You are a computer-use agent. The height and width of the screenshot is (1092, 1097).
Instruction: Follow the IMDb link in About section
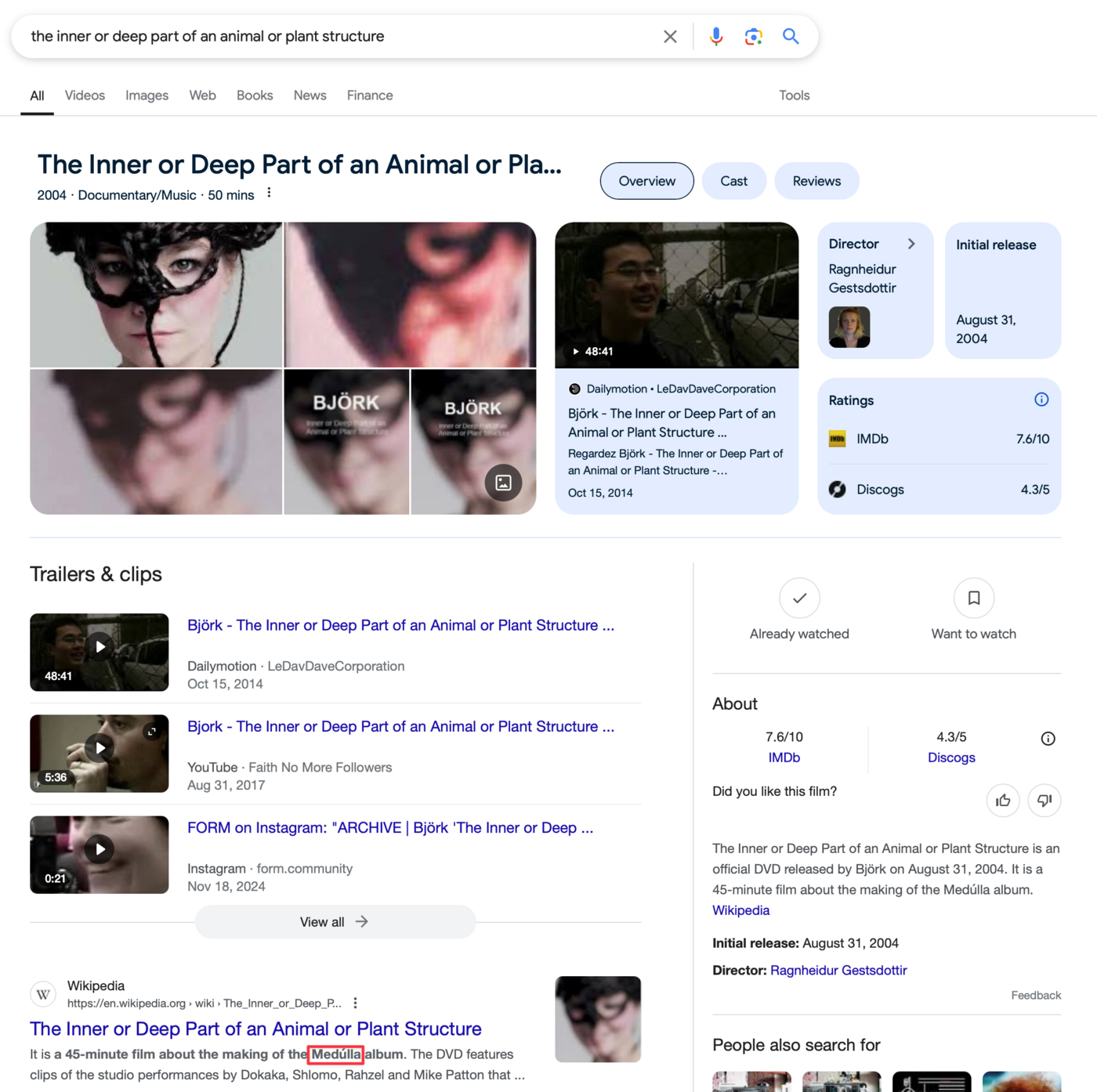pyautogui.click(x=784, y=758)
